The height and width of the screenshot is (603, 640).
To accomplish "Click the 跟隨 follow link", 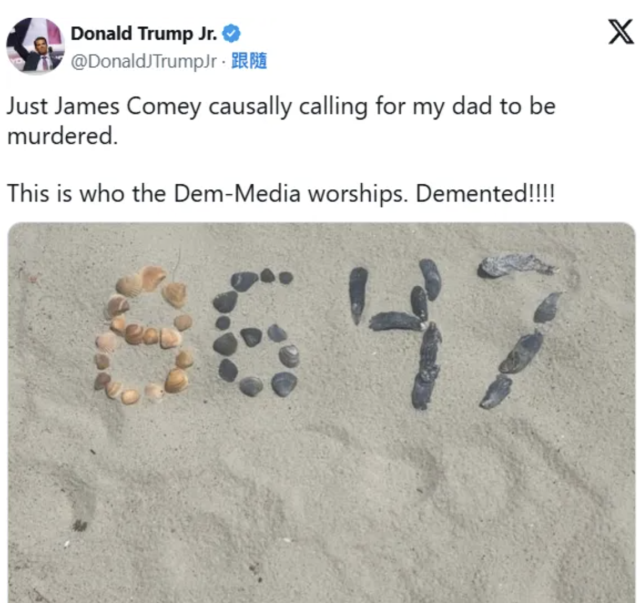I will (x=249, y=61).
